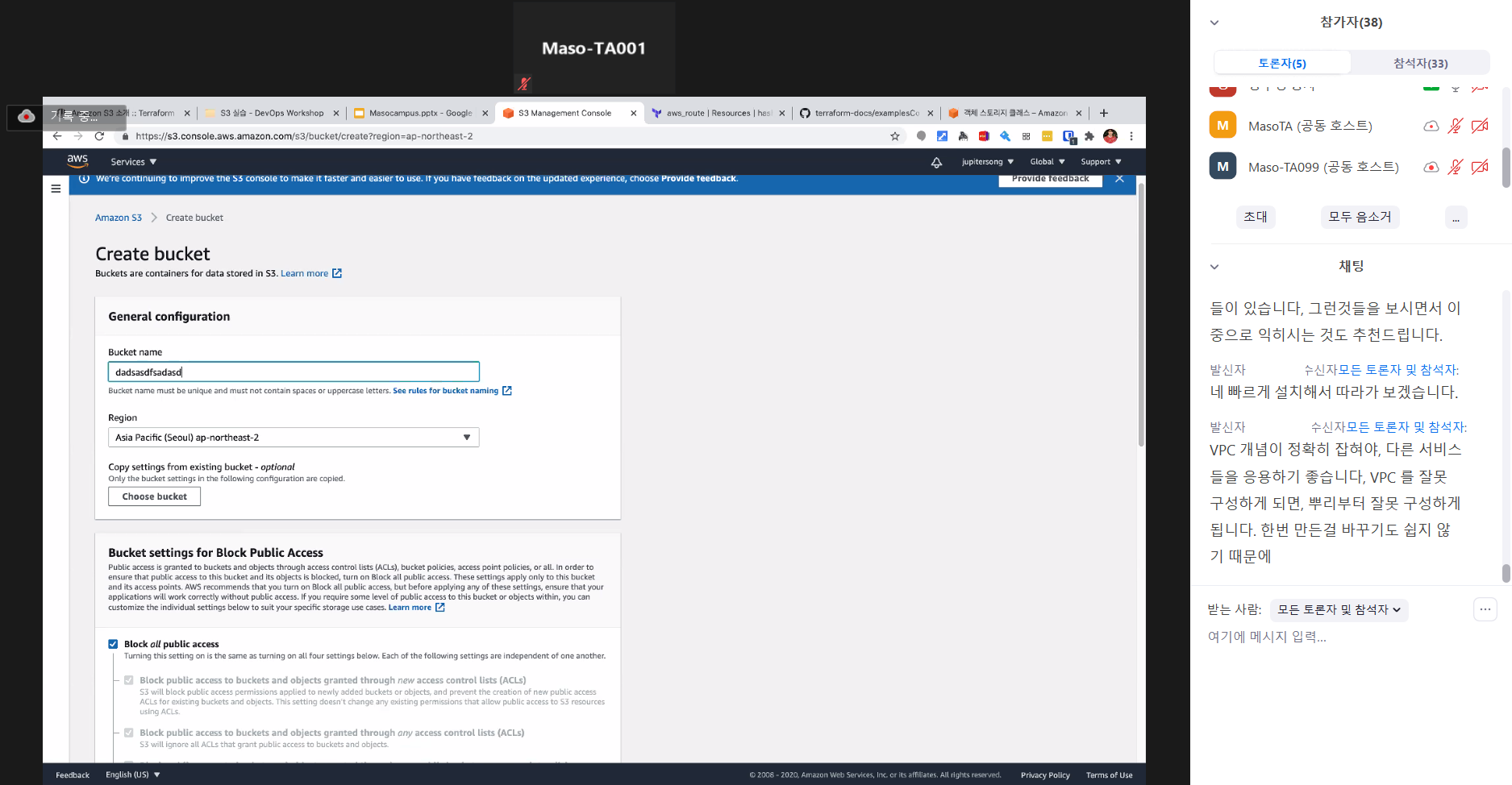Toggle block new ACLs public access checkbox
This screenshot has height=785, width=1512.
coord(128,680)
